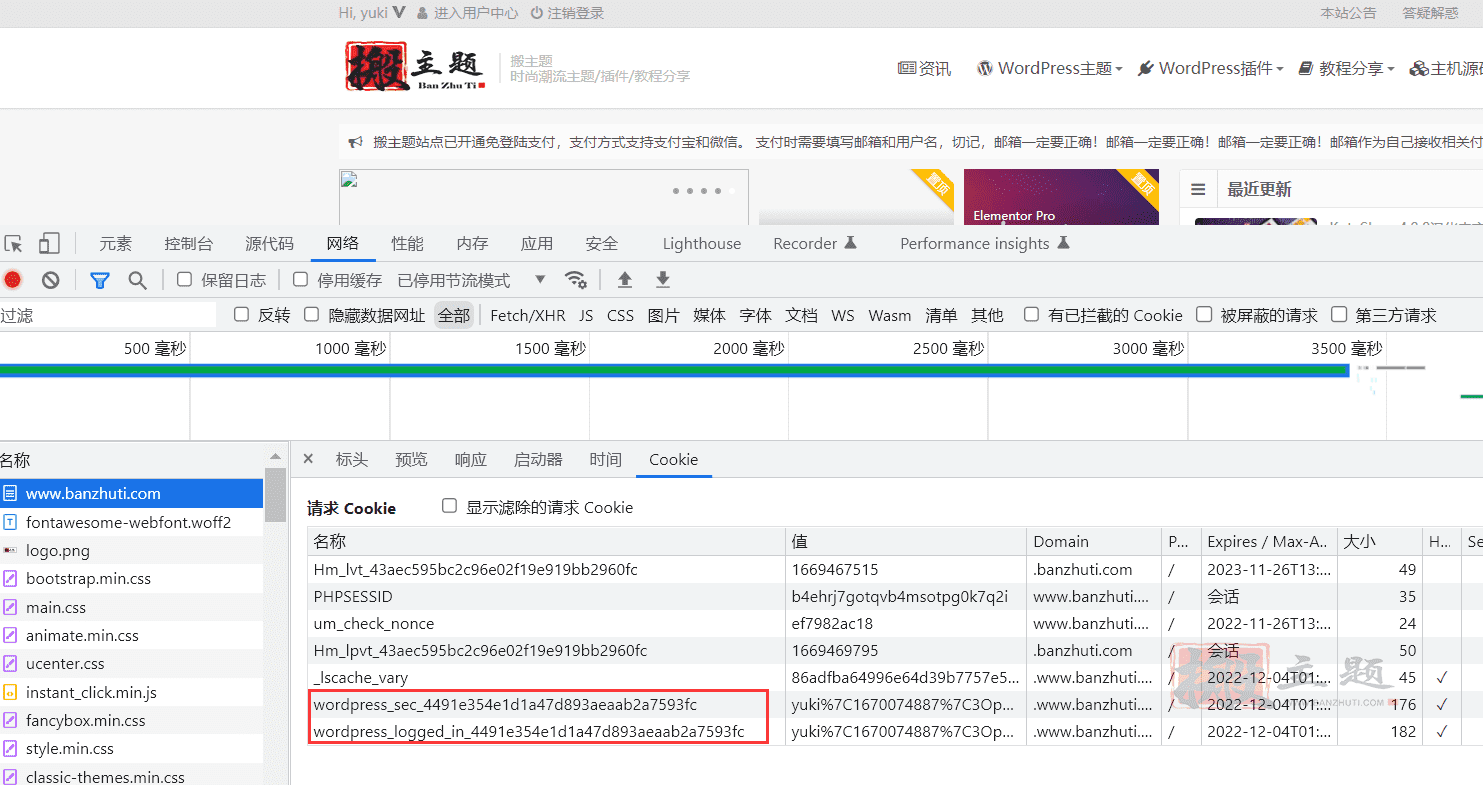The height and width of the screenshot is (785, 1483).
Task: Click the Elementor Pro thumbnail
Action: 1061,197
